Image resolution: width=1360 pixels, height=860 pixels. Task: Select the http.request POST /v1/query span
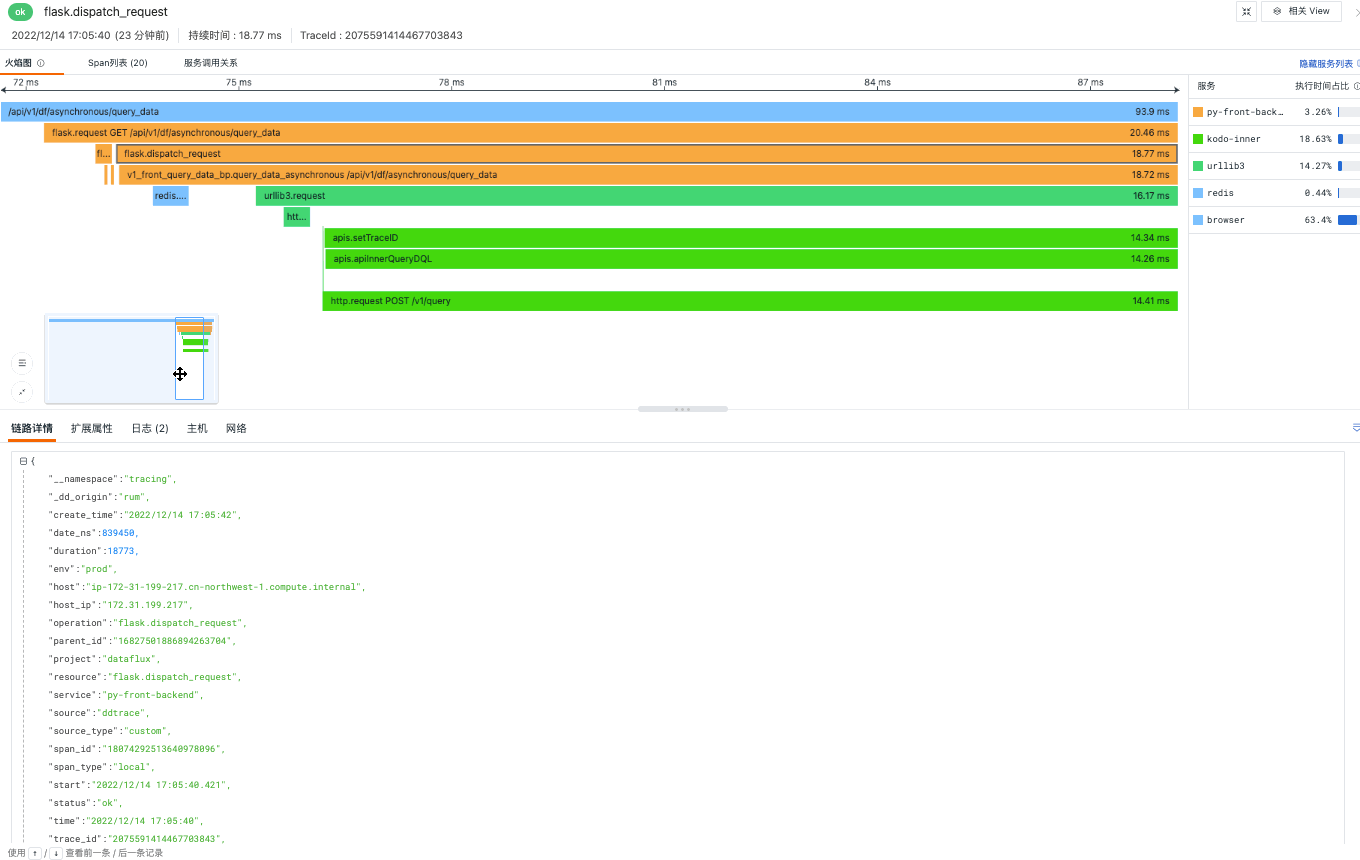(x=750, y=301)
